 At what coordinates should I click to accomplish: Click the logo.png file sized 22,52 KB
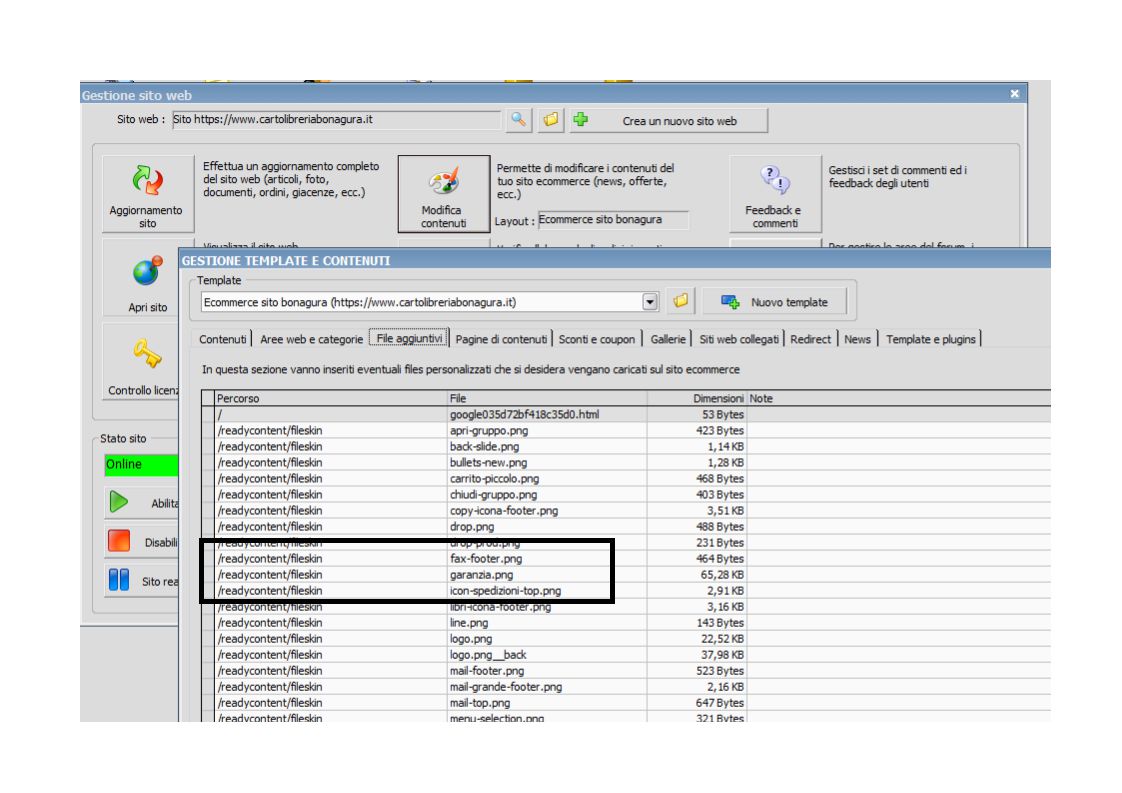471,639
